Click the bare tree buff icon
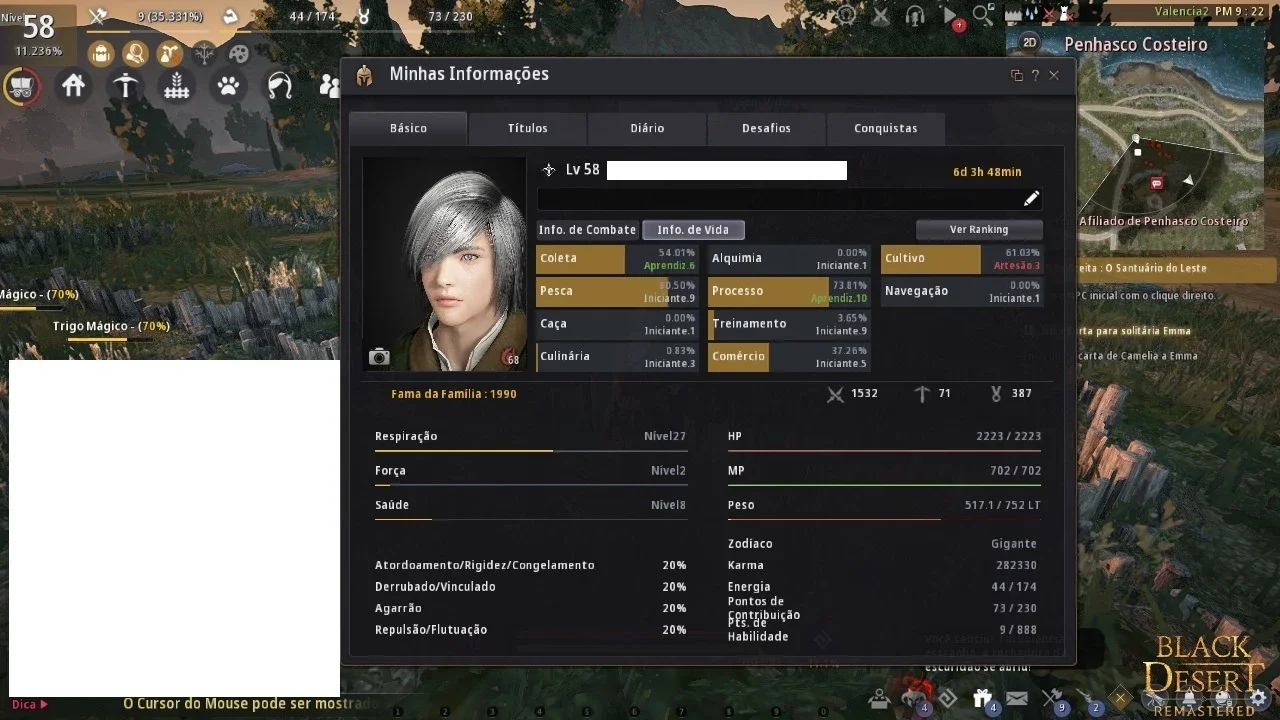This screenshot has height=720, width=1280. (x=204, y=53)
